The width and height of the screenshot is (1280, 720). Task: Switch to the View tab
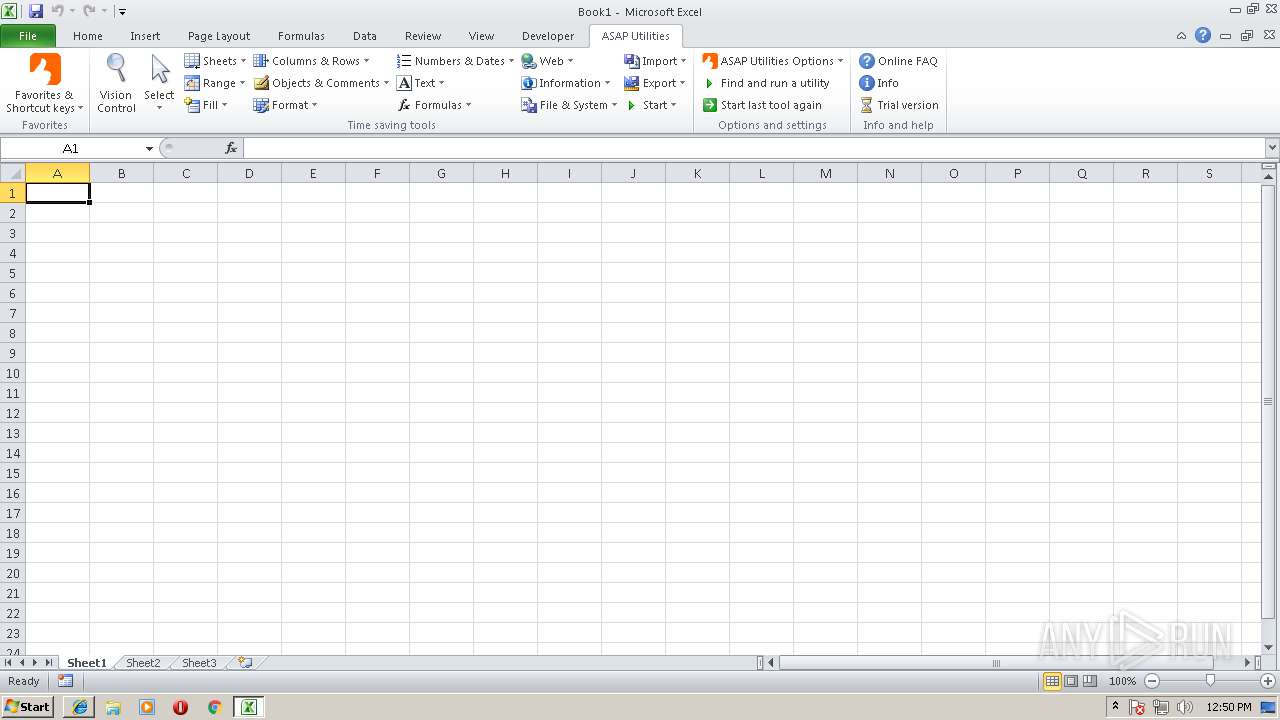point(481,36)
